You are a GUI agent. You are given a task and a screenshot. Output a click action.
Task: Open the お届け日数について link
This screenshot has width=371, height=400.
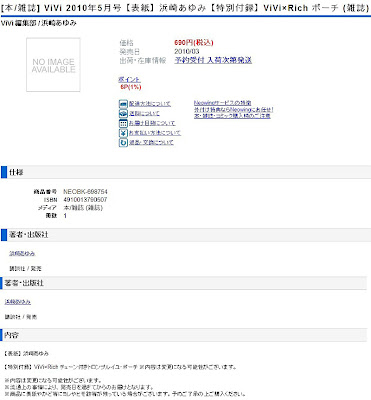pos(152,123)
